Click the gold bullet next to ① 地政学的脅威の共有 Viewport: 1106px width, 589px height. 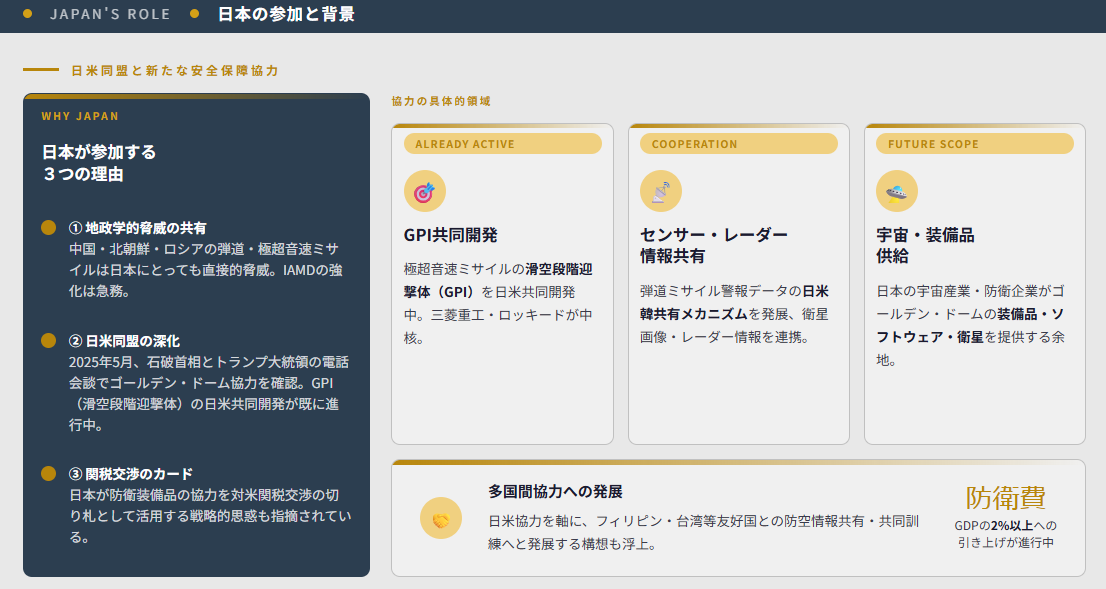(48, 228)
